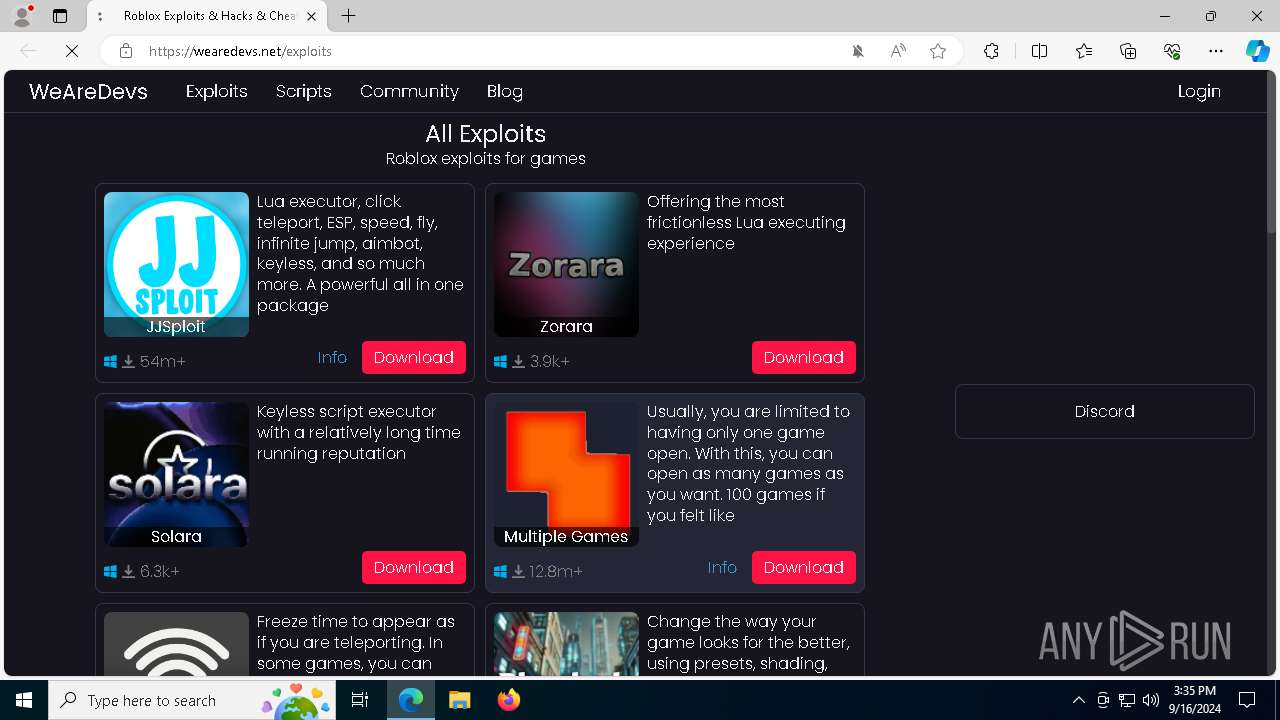
Task: Open the Windows Start menu
Action: pyautogui.click(x=24, y=700)
